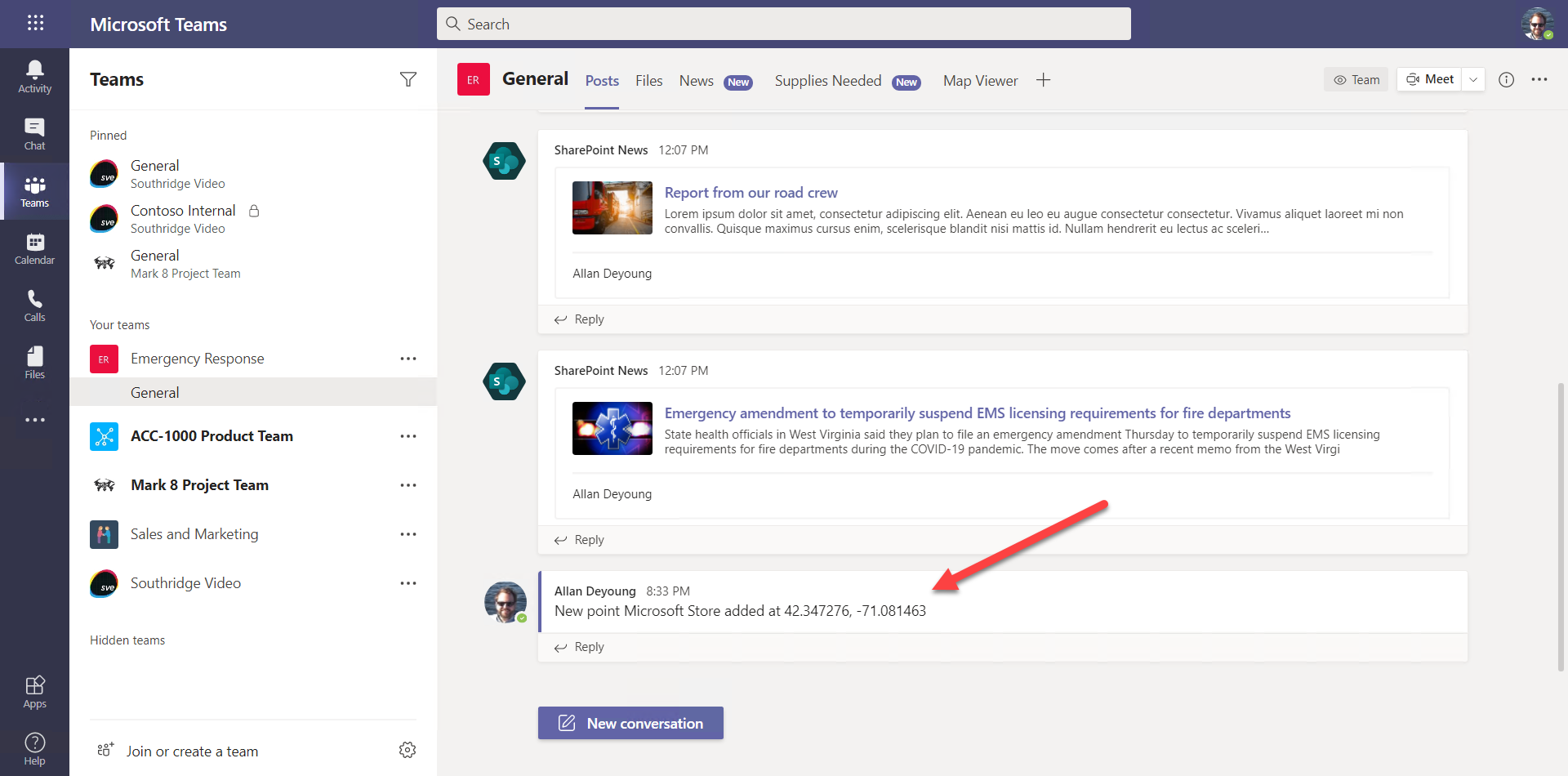Open more options for ACC-1000 Product Team
The height and width of the screenshot is (776, 1568).
[x=408, y=436]
